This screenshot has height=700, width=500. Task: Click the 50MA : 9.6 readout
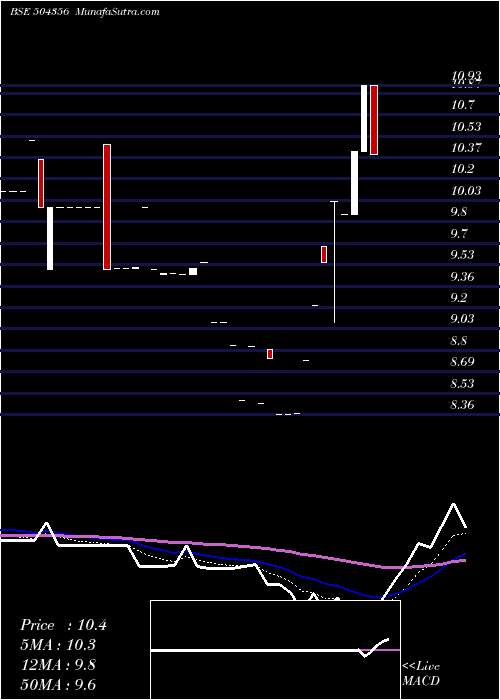58,684
